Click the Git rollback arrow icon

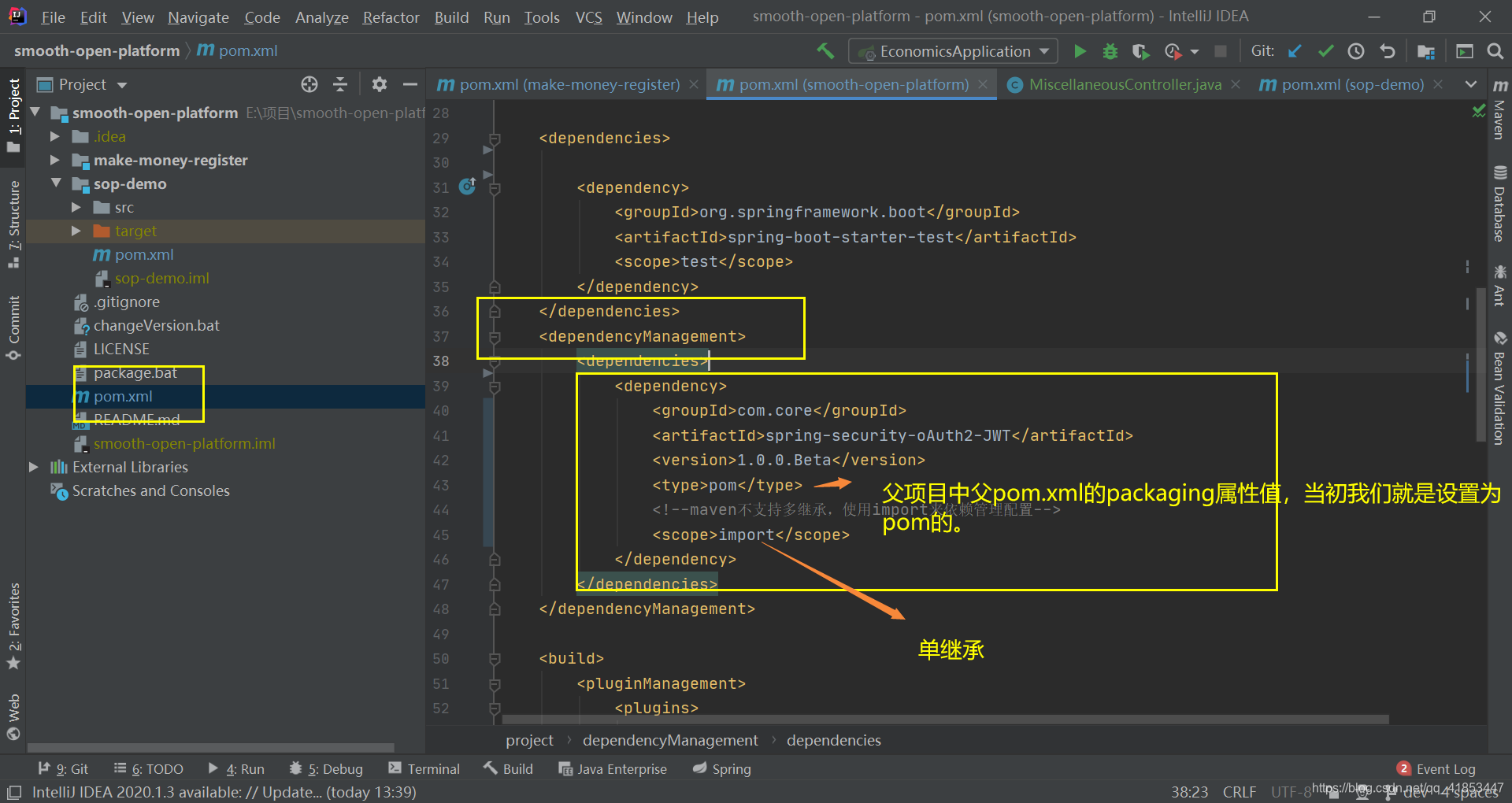point(1388,51)
